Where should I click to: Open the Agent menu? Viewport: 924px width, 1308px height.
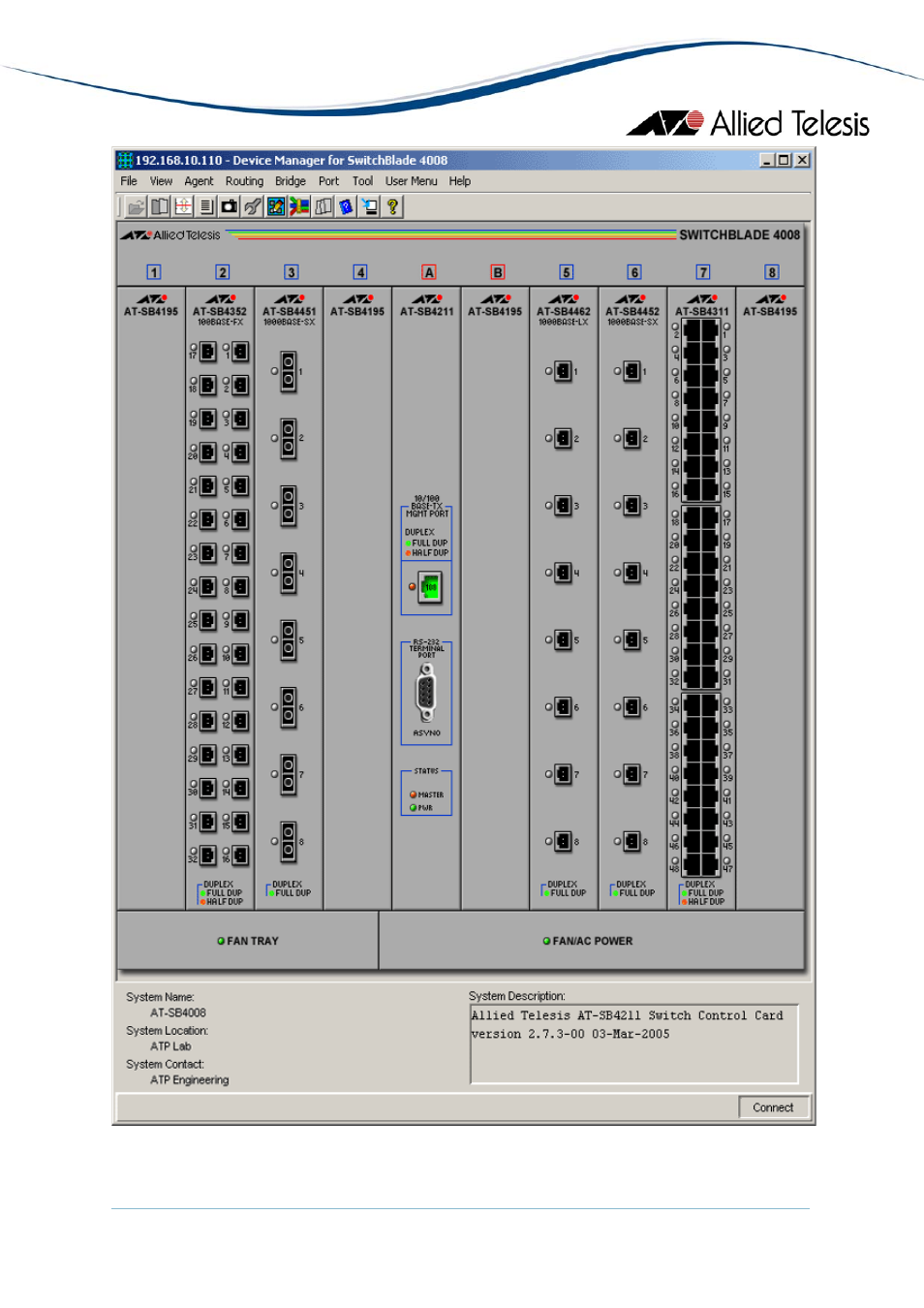[199, 181]
